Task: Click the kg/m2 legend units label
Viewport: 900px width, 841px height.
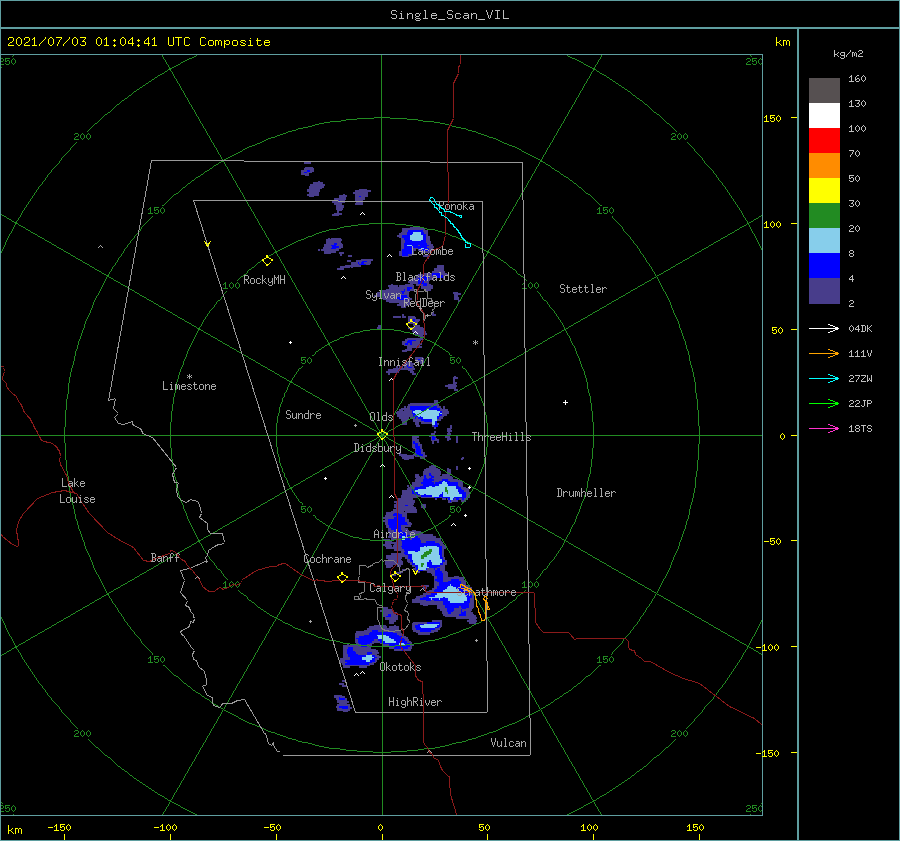Action: point(848,54)
